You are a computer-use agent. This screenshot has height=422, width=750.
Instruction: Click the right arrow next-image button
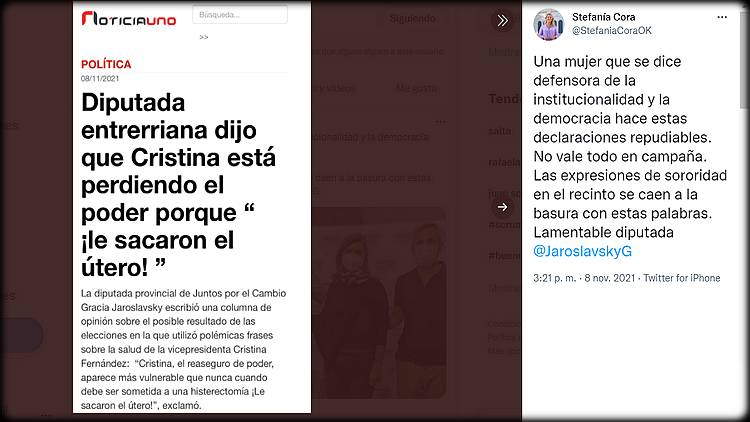[502, 207]
